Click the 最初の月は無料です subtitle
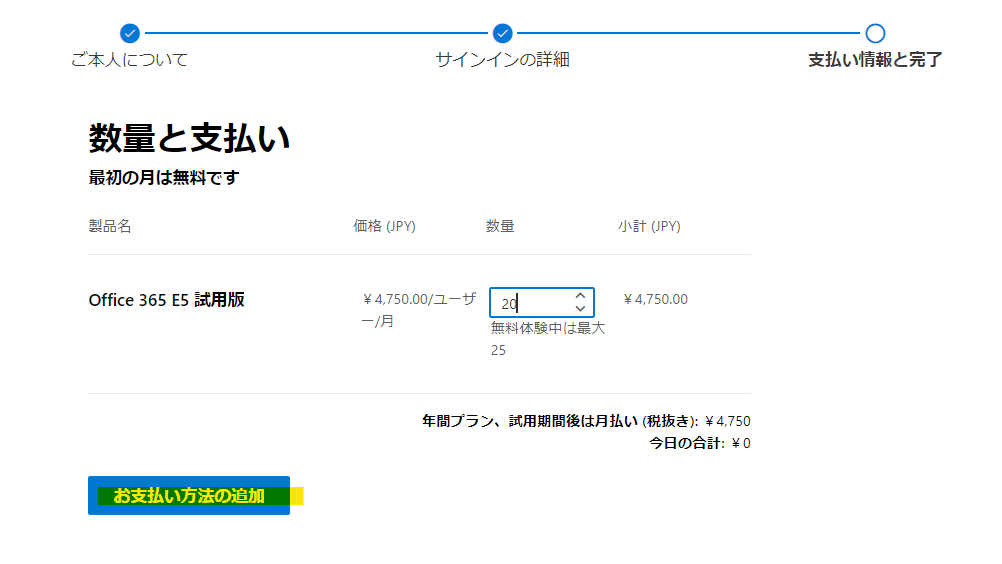Screen dimensions: 1002x564 tap(164, 178)
